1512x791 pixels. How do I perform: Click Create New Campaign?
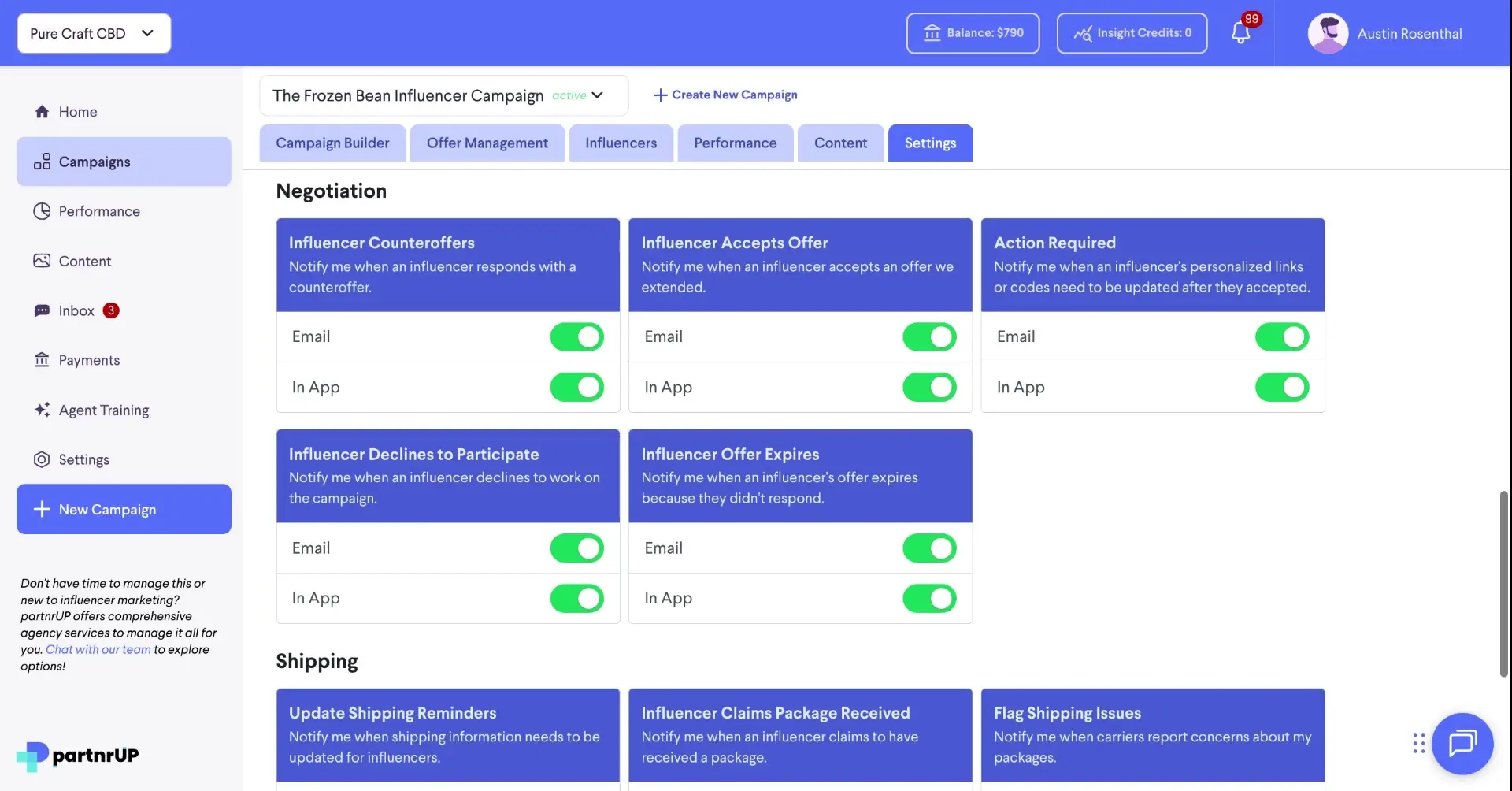(725, 95)
